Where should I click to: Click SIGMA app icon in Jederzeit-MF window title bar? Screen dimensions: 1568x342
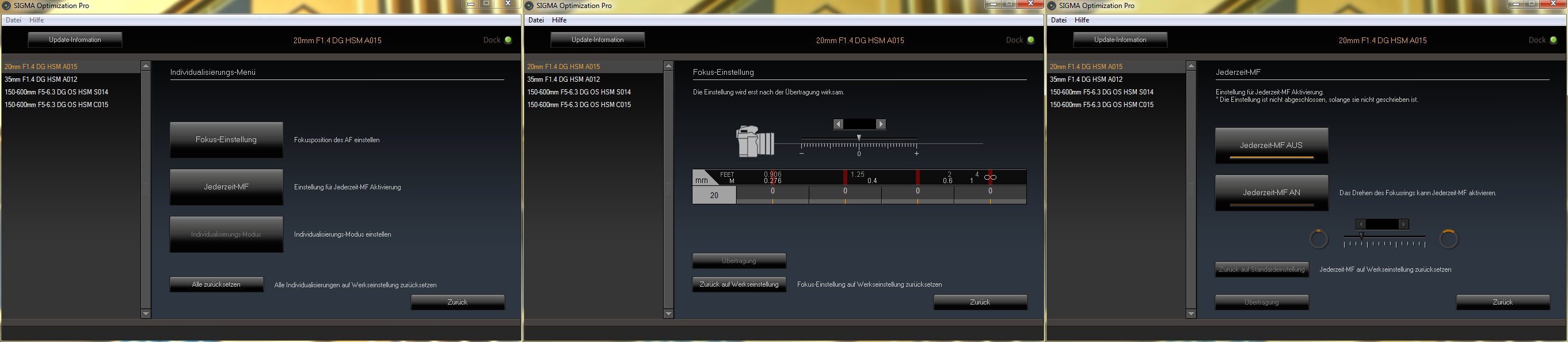click(1051, 6)
